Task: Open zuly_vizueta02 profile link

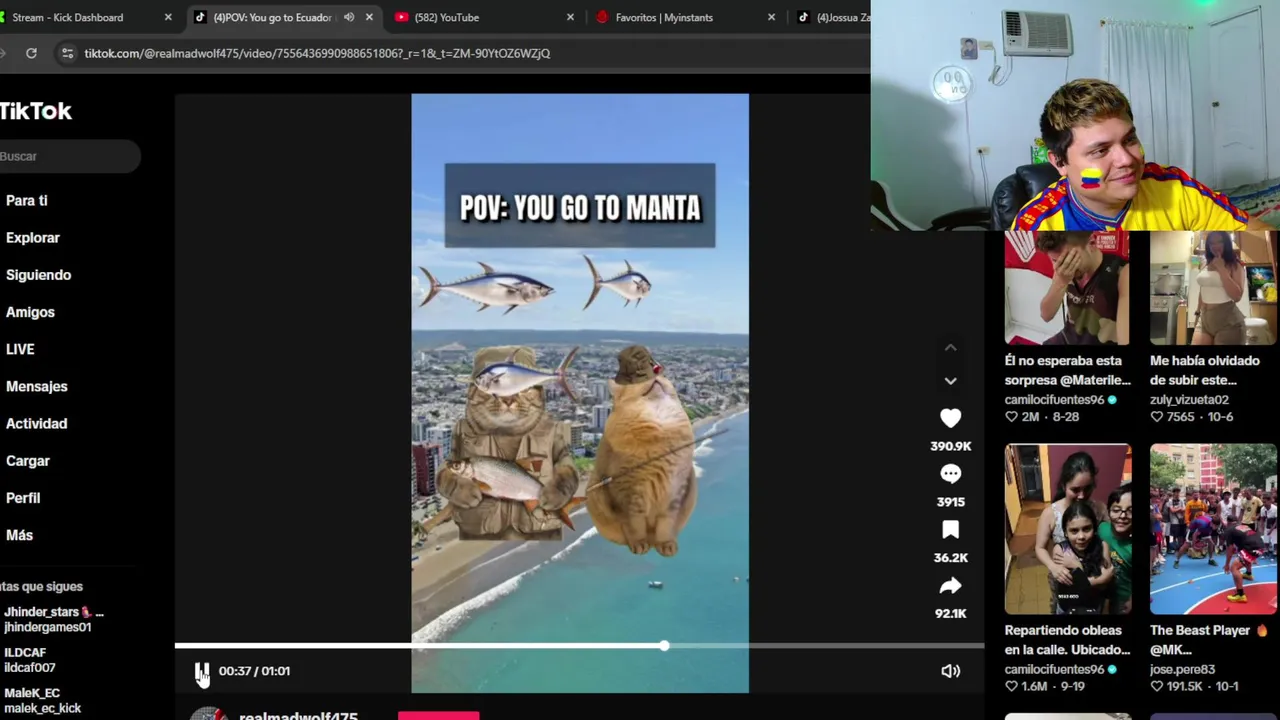Action: coord(1189,400)
